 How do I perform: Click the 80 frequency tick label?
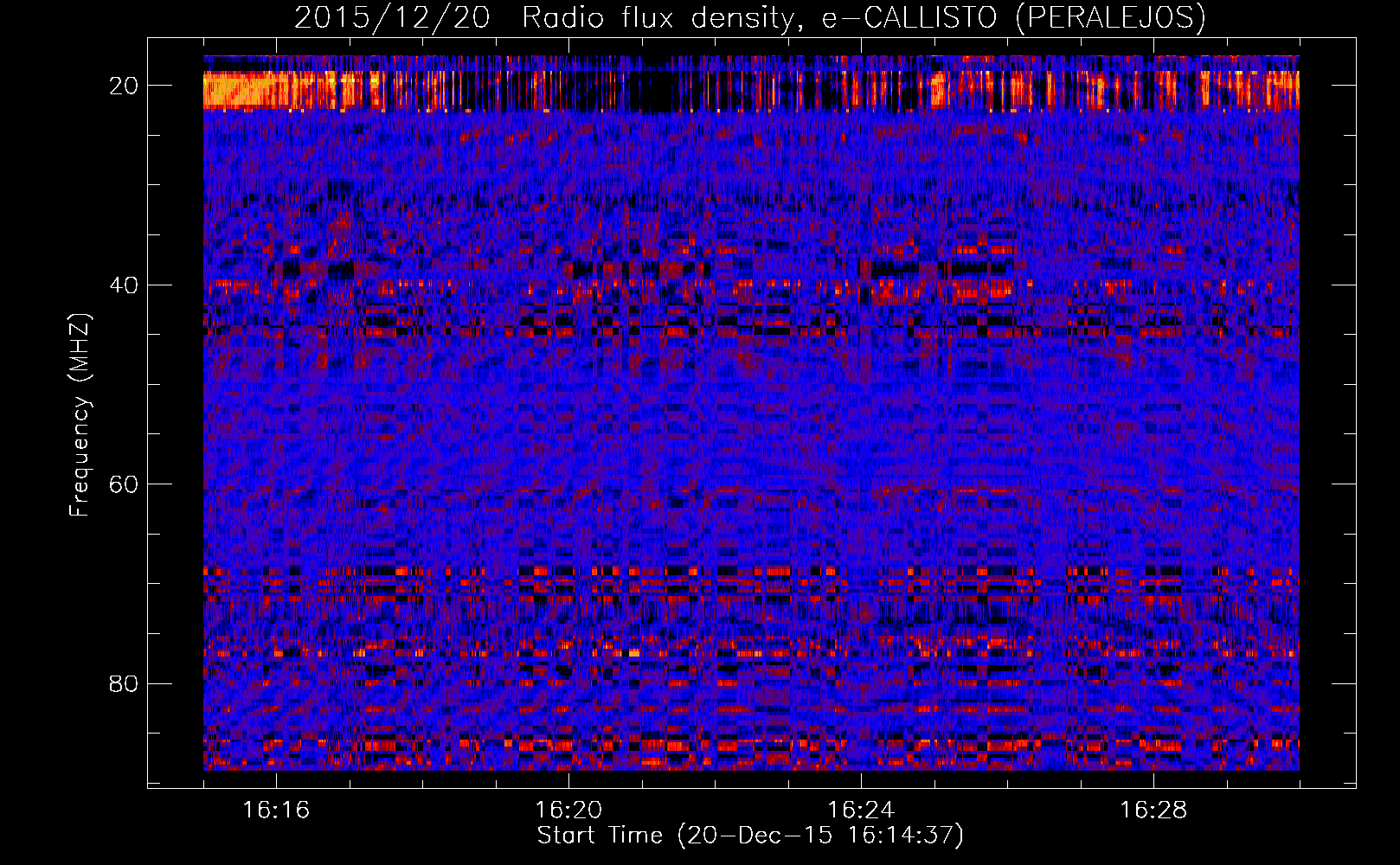tap(124, 684)
